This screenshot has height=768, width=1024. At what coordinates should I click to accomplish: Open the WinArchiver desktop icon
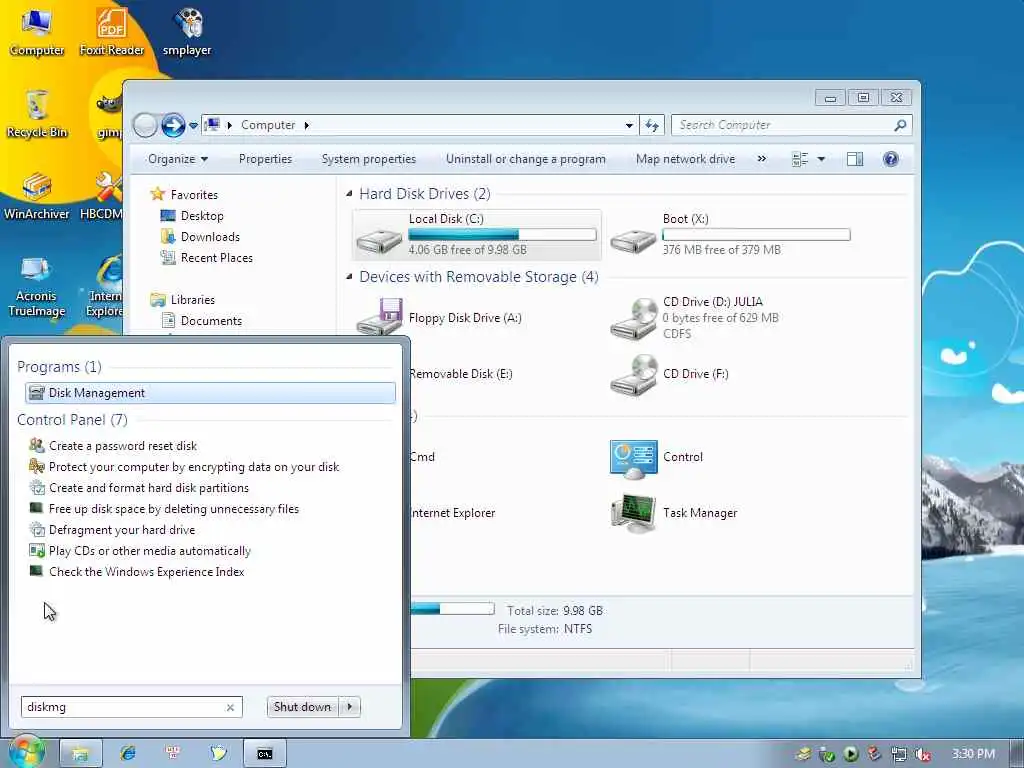point(37,196)
